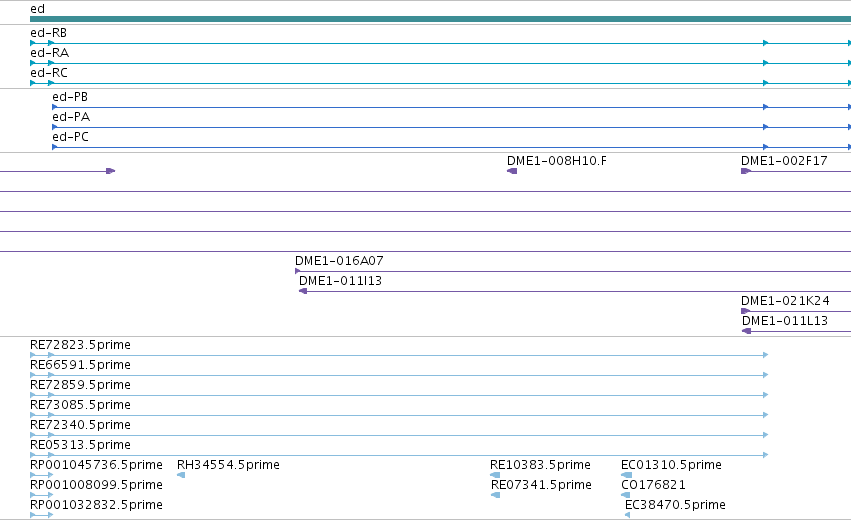Image resolution: width=851 pixels, height=520 pixels.
Task: Select the RE66591.5prime EST label
Action: point(80,365)
